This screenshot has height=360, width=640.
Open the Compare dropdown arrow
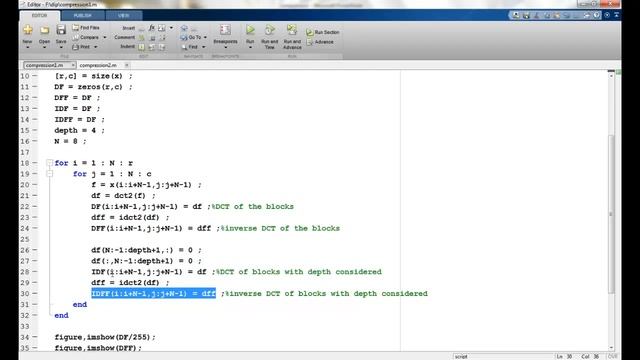104,38
